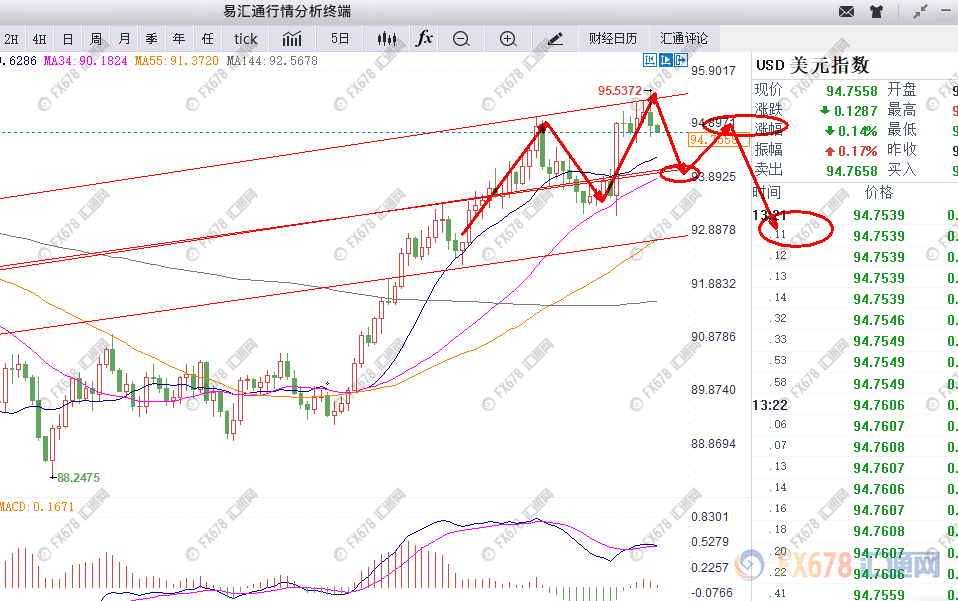Switch to the 4H timeframe

click(40, 39)
